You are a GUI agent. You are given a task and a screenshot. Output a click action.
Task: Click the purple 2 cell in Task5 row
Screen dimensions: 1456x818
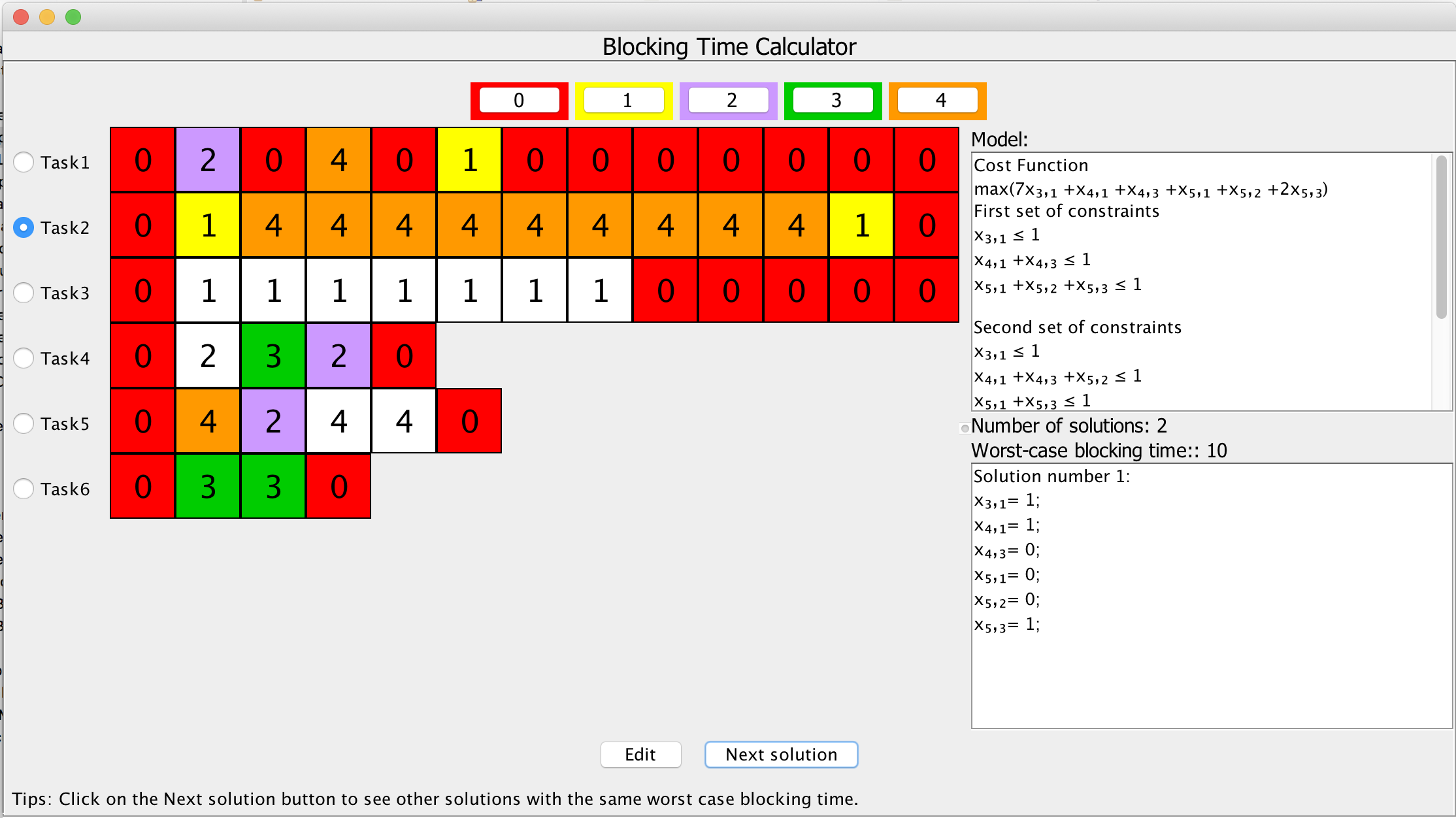pos(273,421)
